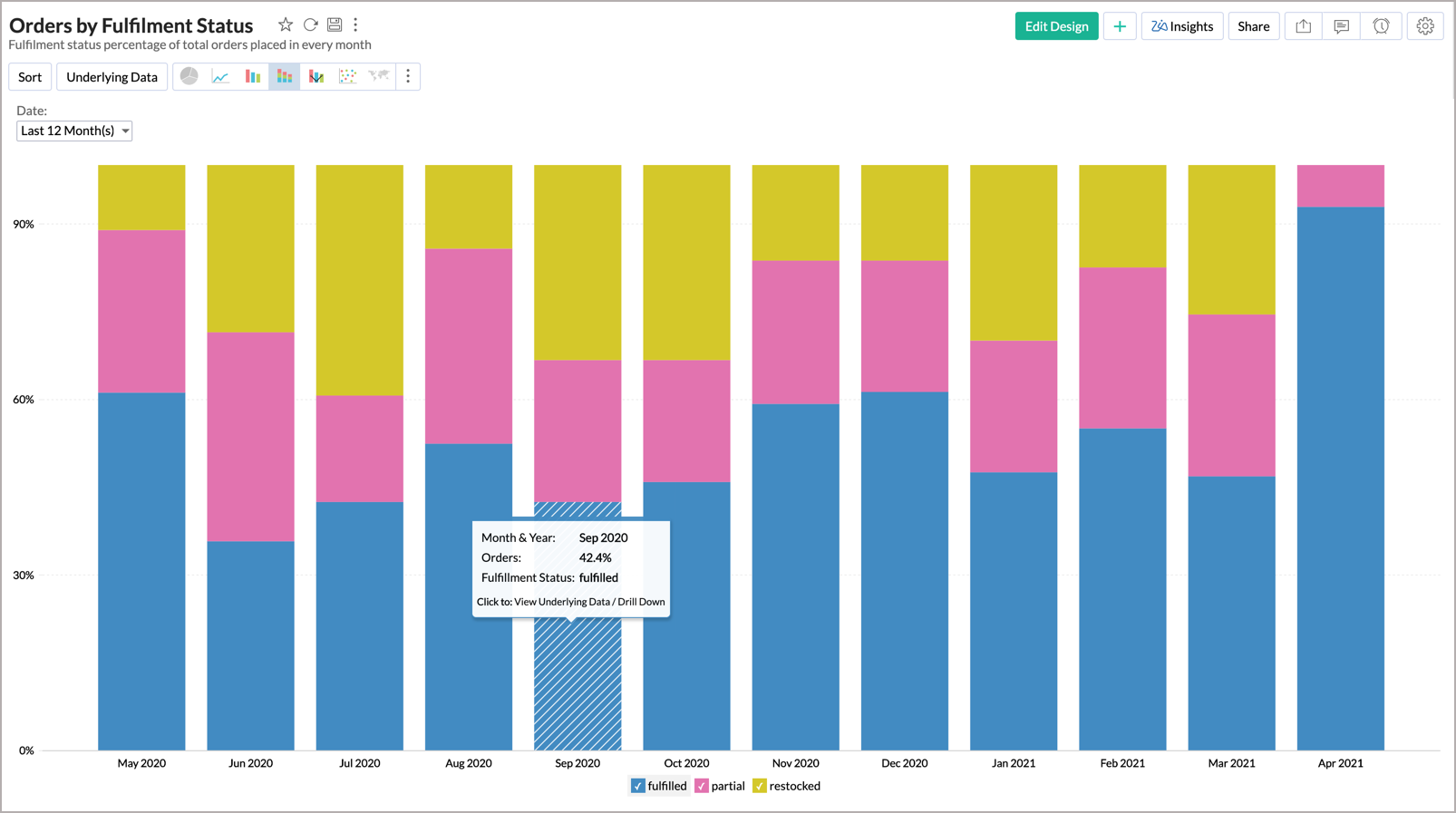Open Underlying Data view
Viewport: 1456px width, 813px height.
point(112,77)
